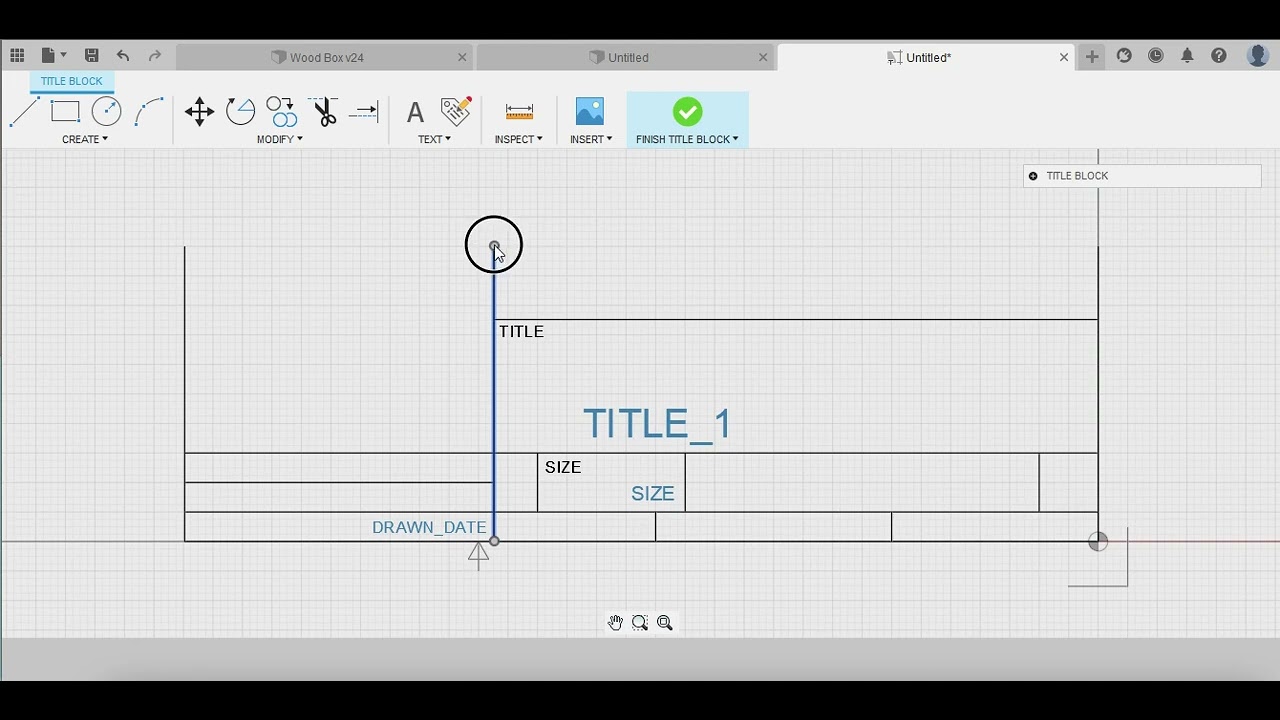Image resolution: width=1280 pixels, height=720 pixels.
Task: Select the Zoom Window tool
Action: point(640,623)
